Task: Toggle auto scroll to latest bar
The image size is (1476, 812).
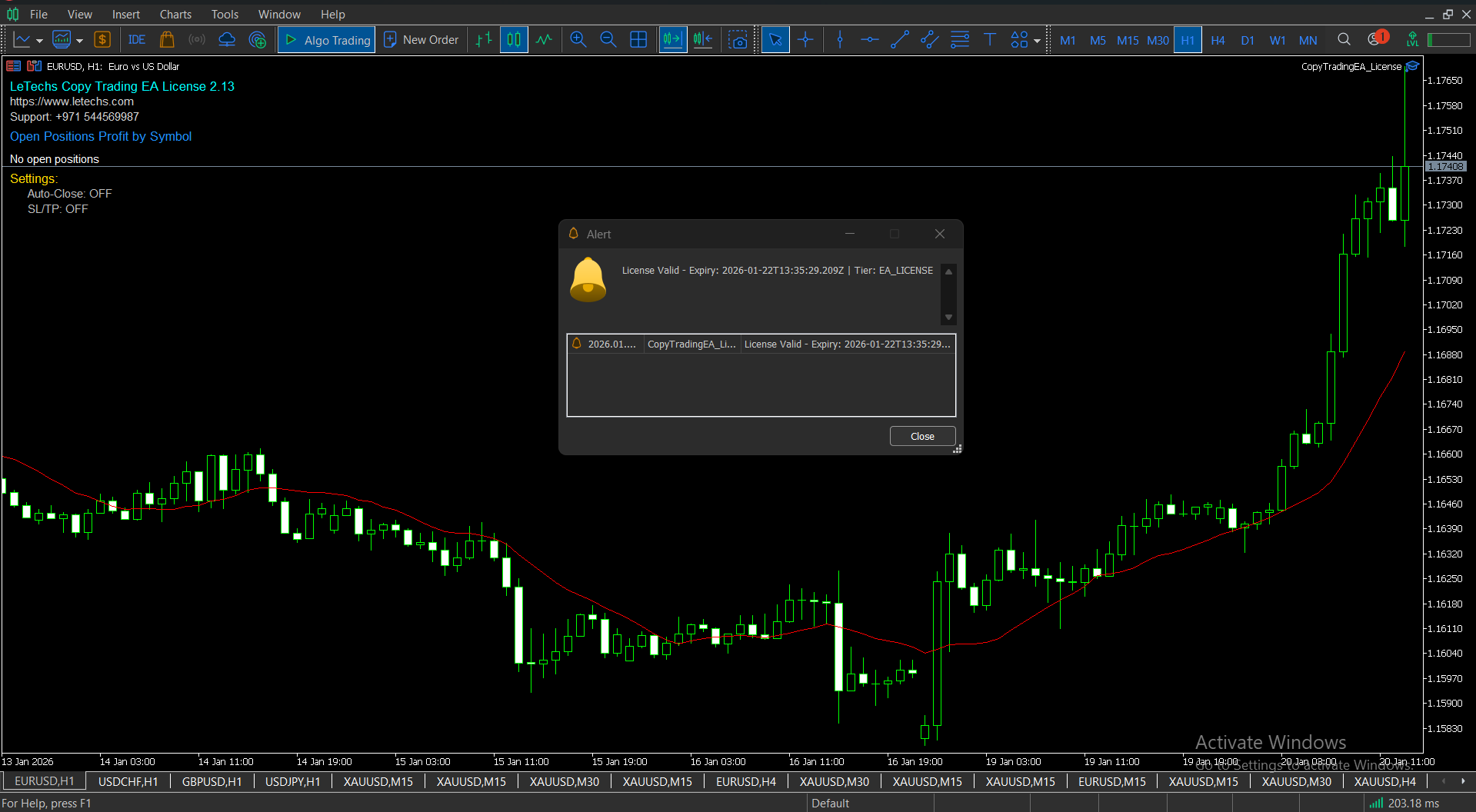Action: [x=672, y=40]
